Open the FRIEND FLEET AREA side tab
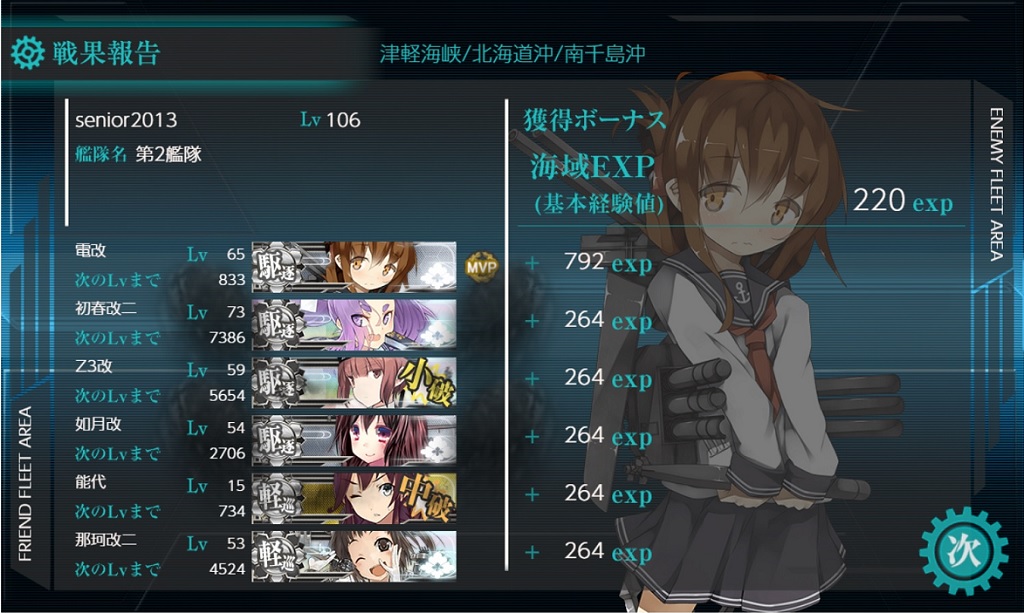 click(x=25, y=483)
